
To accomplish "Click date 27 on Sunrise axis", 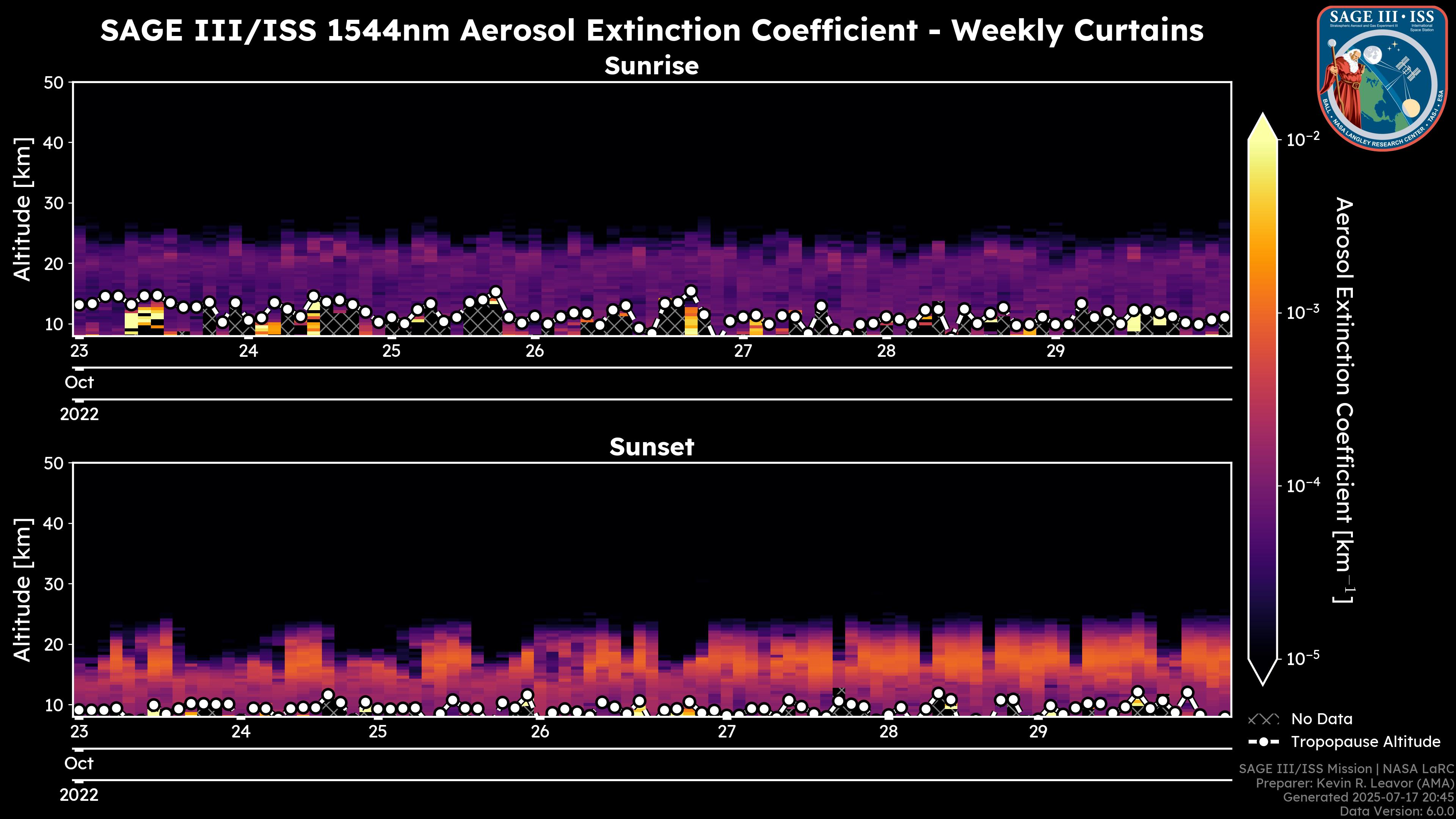I will [x=743, y=351].
